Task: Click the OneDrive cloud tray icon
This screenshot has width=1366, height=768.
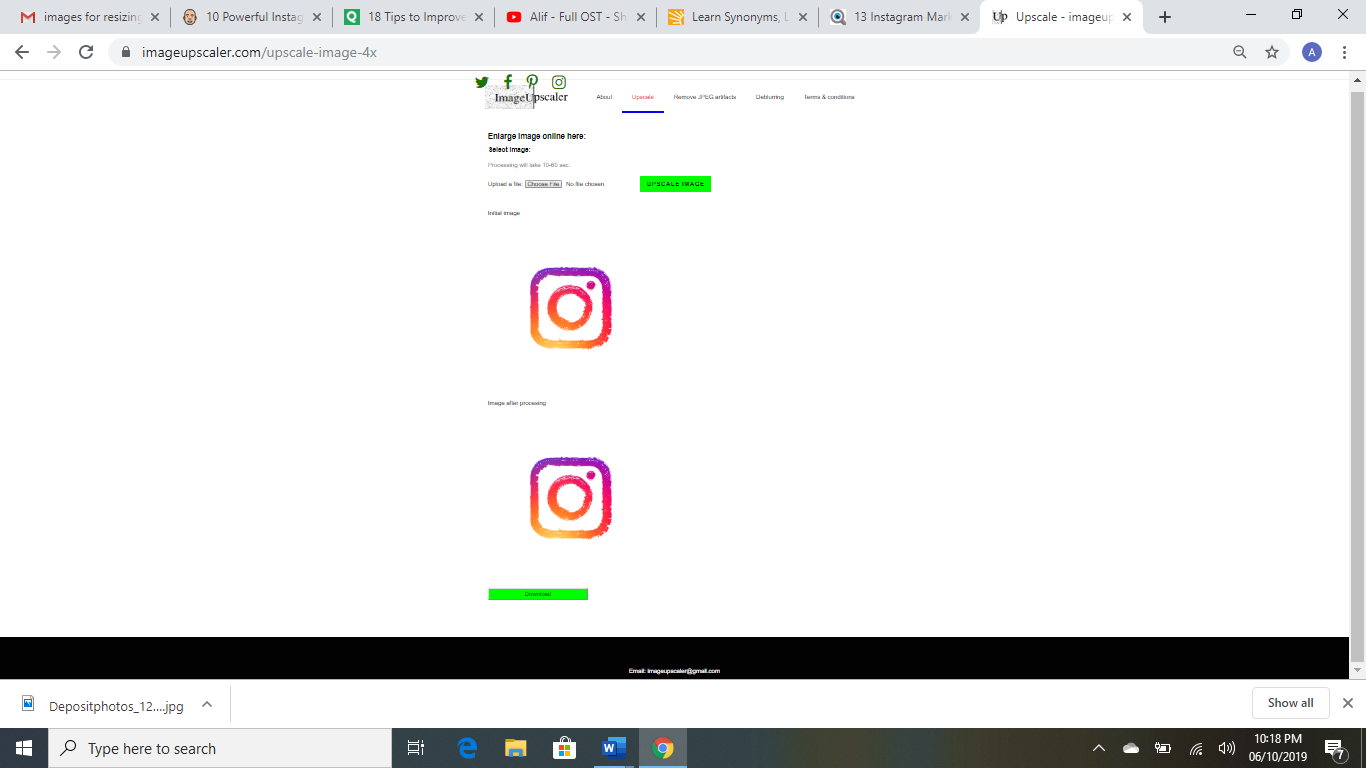Action: point(1131,748)
